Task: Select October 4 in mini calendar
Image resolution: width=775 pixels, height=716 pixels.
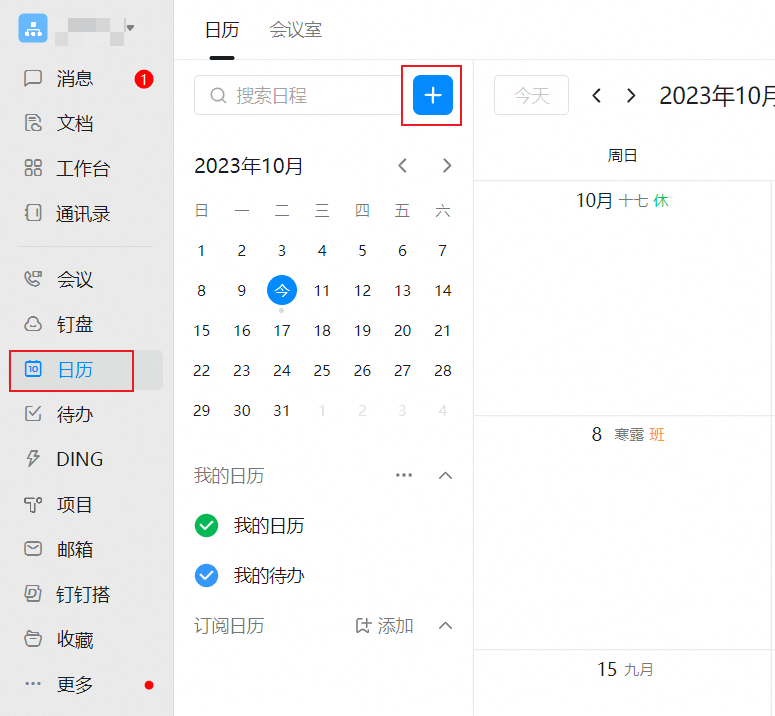Action: coord(322,251)
